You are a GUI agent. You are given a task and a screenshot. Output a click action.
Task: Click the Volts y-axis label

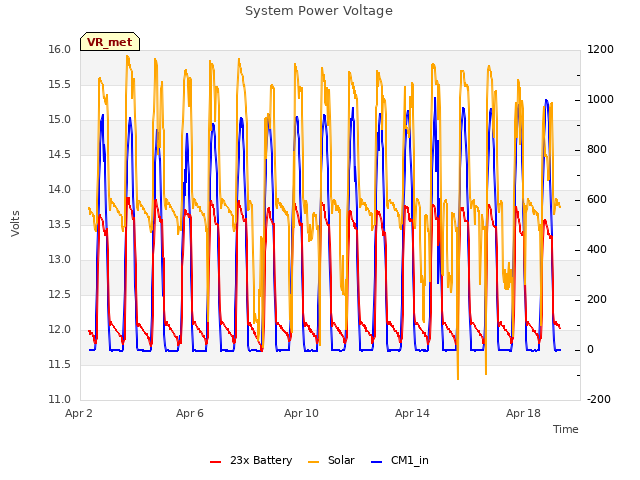[16, 223]
